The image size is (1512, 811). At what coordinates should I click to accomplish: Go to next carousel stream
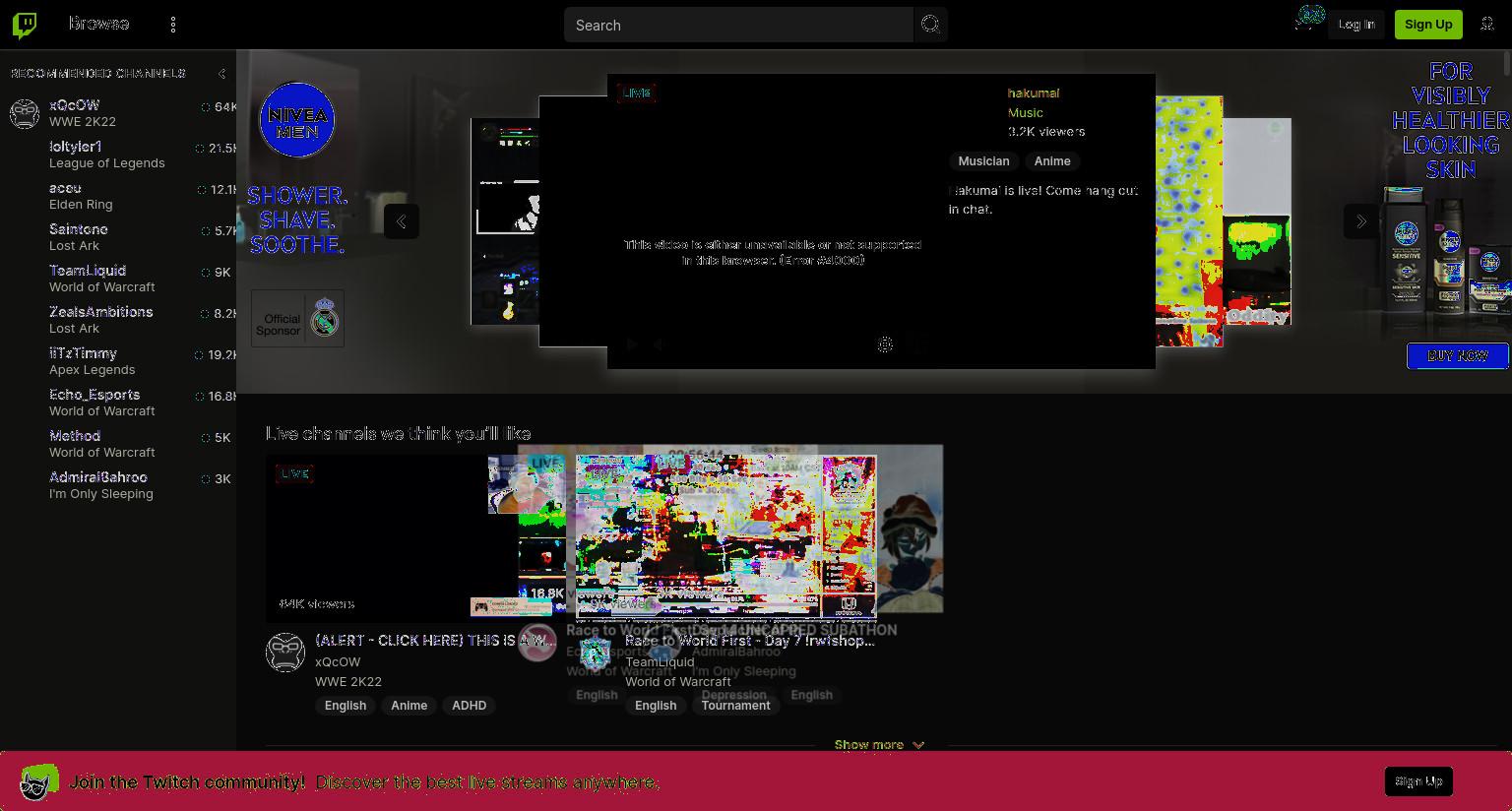click(x=1361, y=221)
